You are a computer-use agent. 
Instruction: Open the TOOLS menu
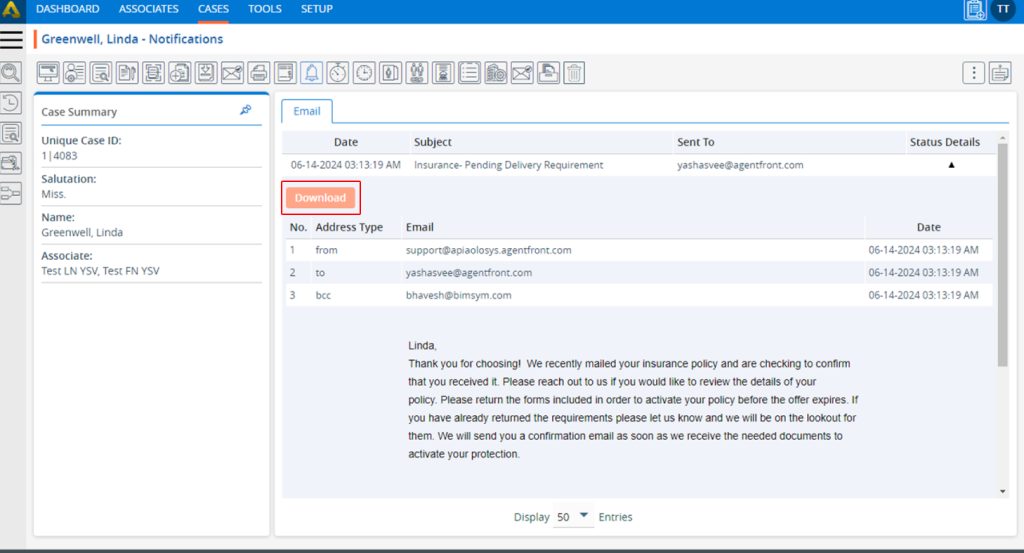265,9
